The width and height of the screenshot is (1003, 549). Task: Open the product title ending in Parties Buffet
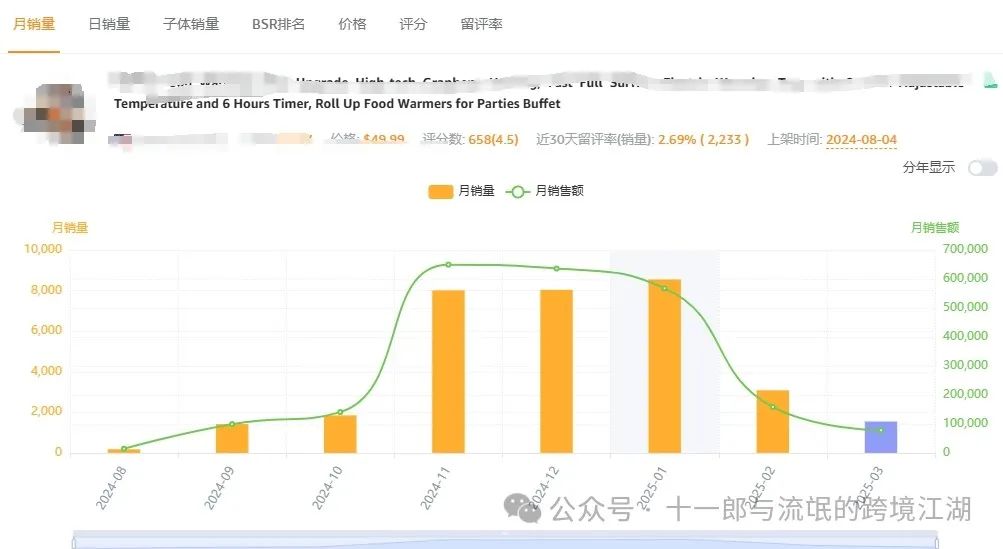click(337, 104)
